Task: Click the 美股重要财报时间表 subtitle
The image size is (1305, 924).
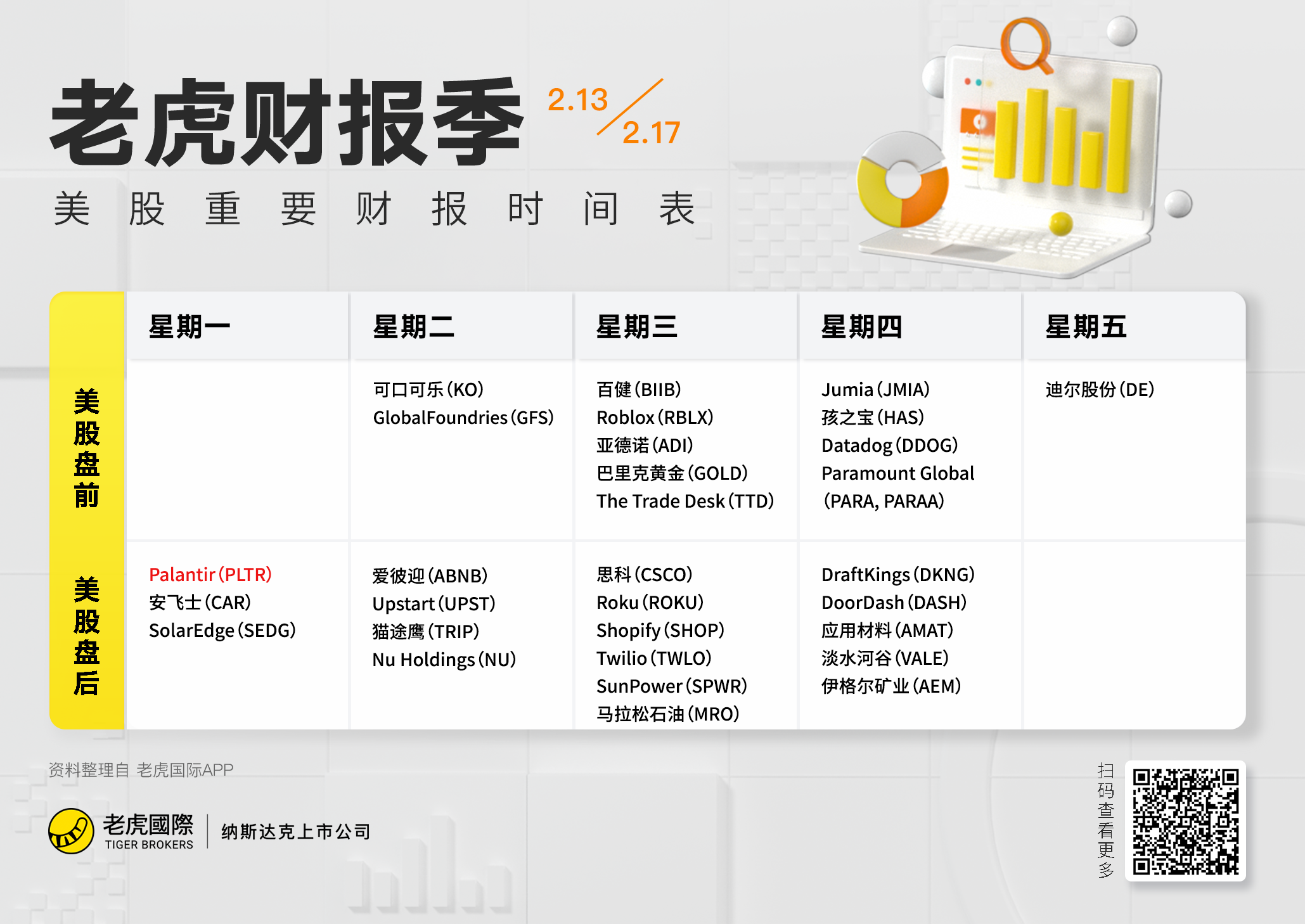Action: click(375, 209)
